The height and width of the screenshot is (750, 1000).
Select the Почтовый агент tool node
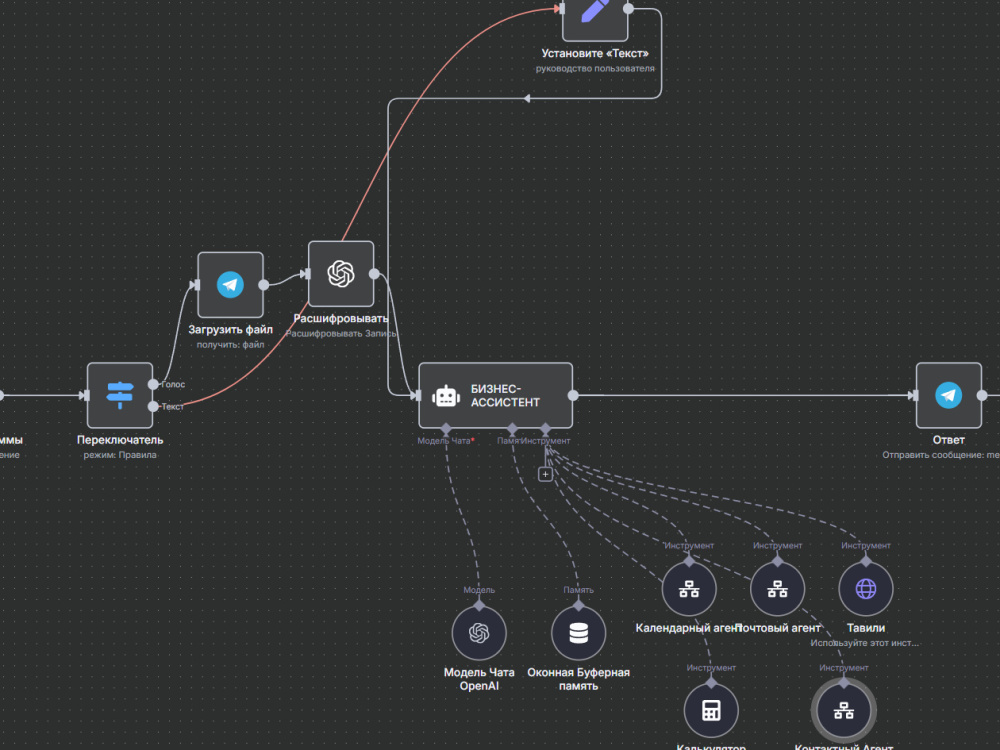[777, 589]
